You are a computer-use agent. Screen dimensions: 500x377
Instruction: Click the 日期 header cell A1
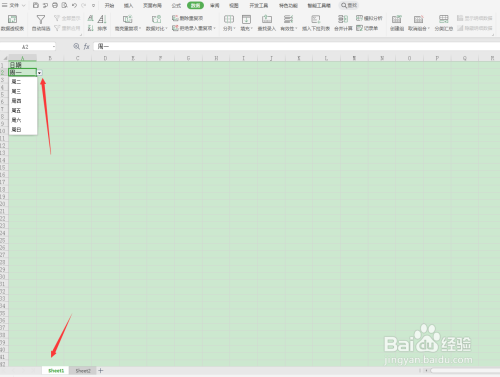click(x=22, y=65)
